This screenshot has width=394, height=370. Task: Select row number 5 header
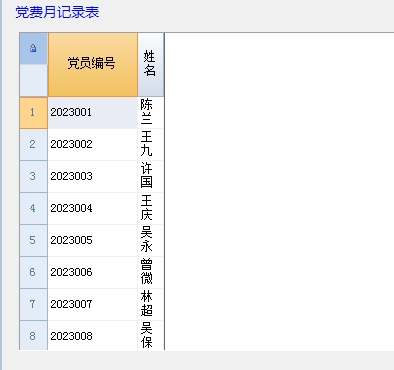tap(33, 241)
